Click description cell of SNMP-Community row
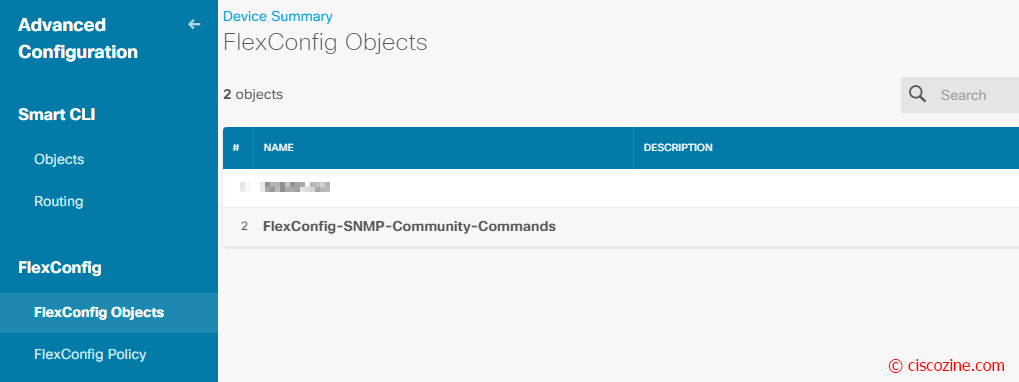 (826, 227)
